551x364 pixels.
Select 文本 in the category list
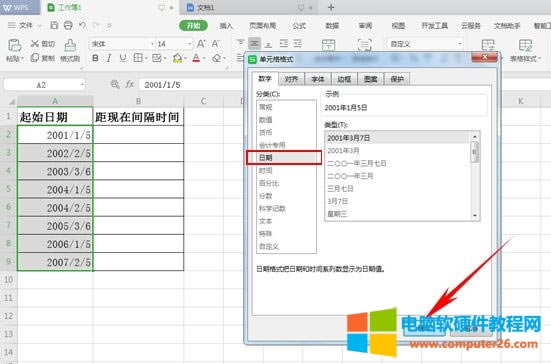[286, 221]
